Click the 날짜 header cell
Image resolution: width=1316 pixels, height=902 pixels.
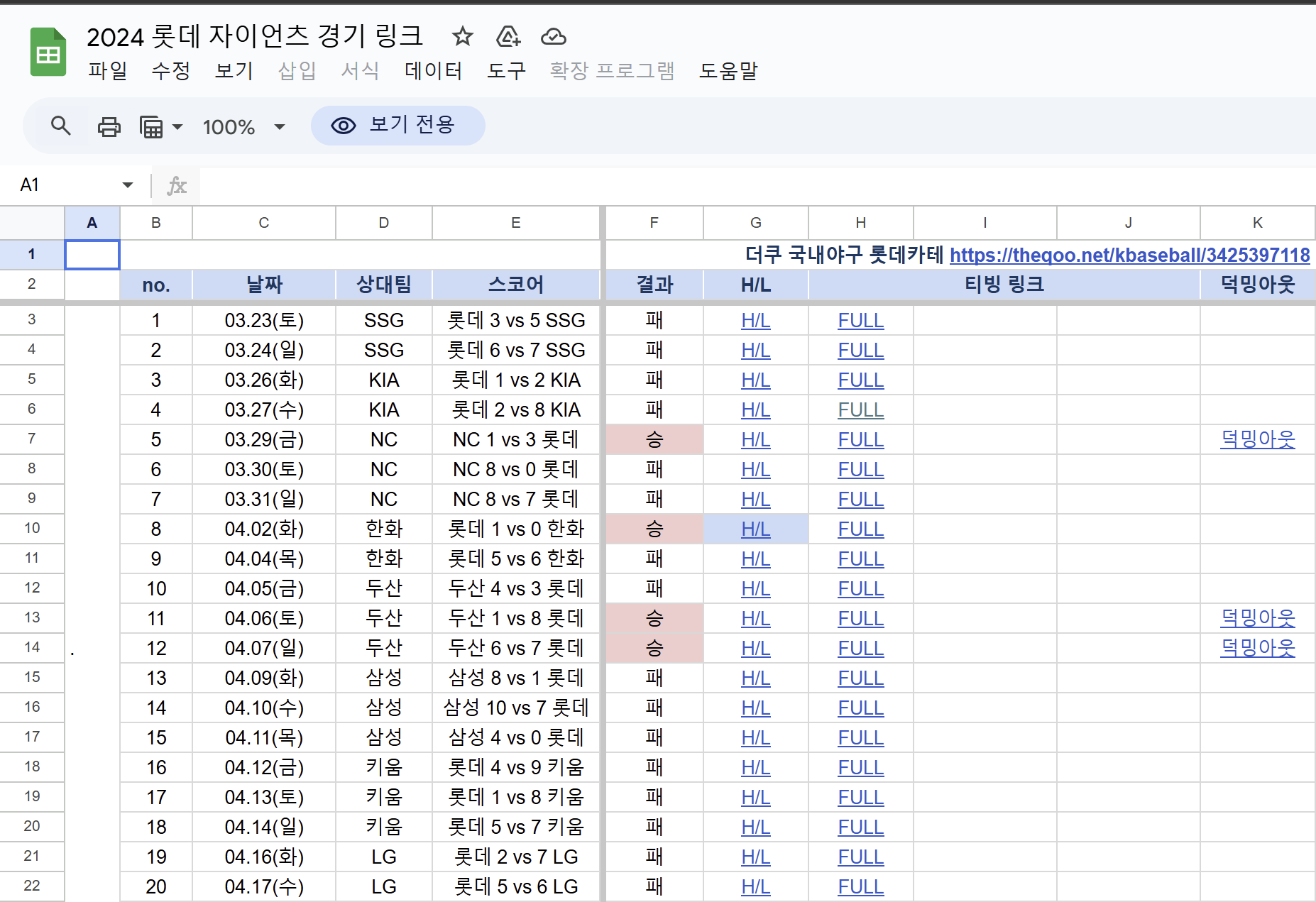click(x=264, y=285)
